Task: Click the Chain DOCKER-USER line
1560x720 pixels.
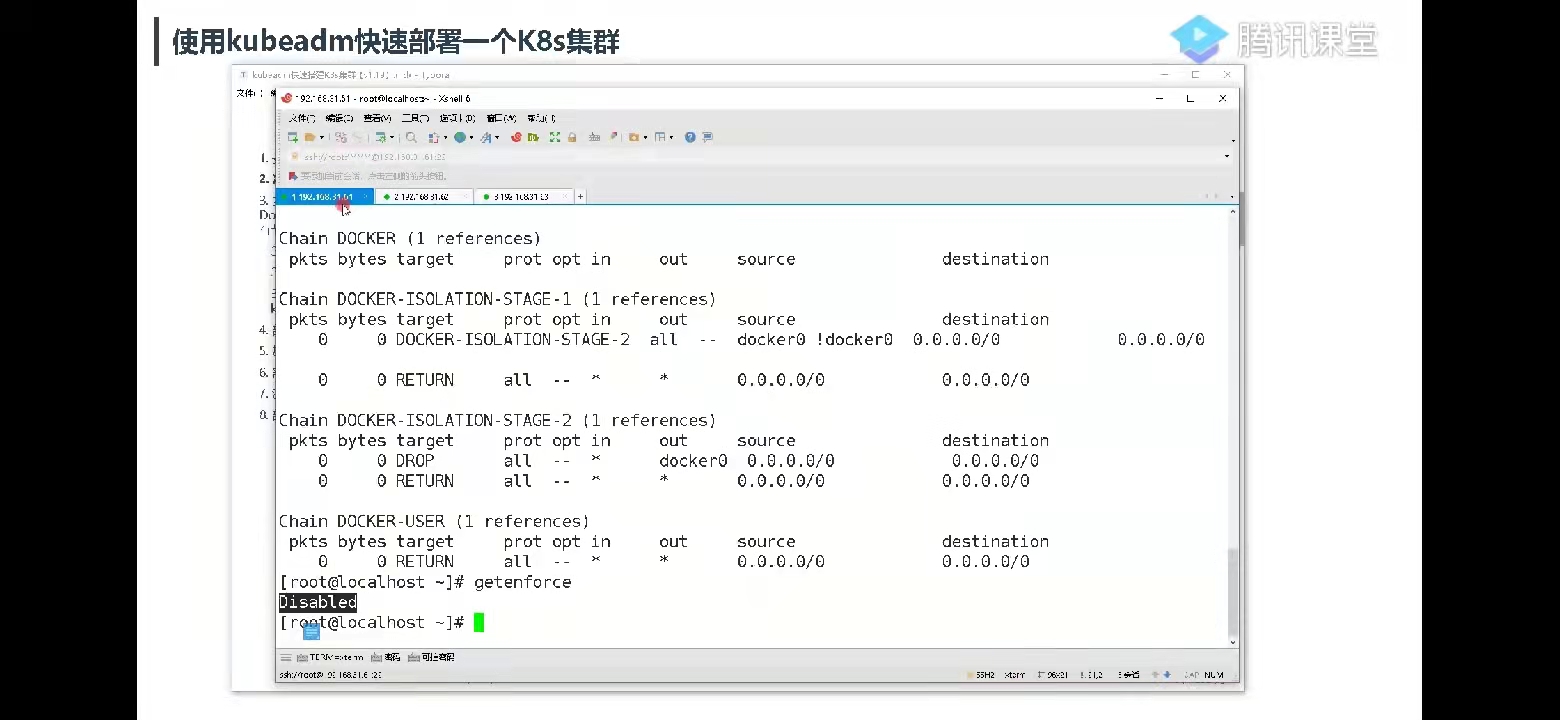Action: click(434, 521)
